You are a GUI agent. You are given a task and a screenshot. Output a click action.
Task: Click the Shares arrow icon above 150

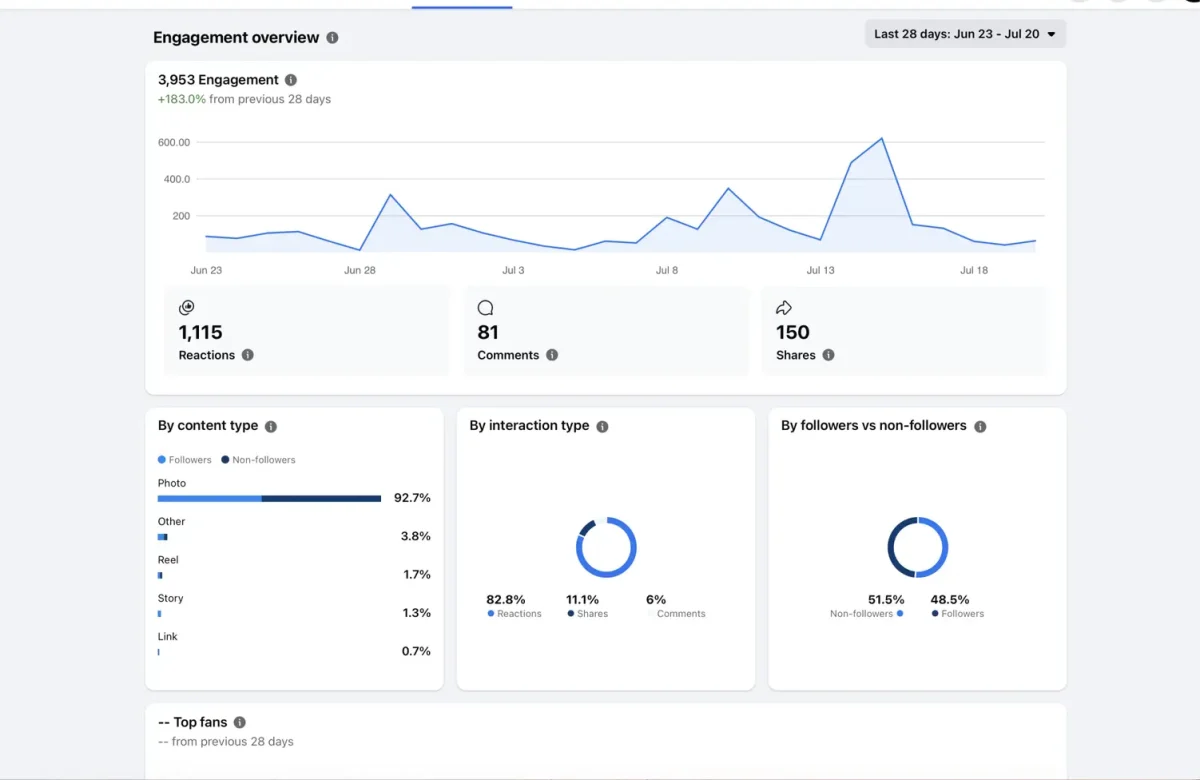784,308
